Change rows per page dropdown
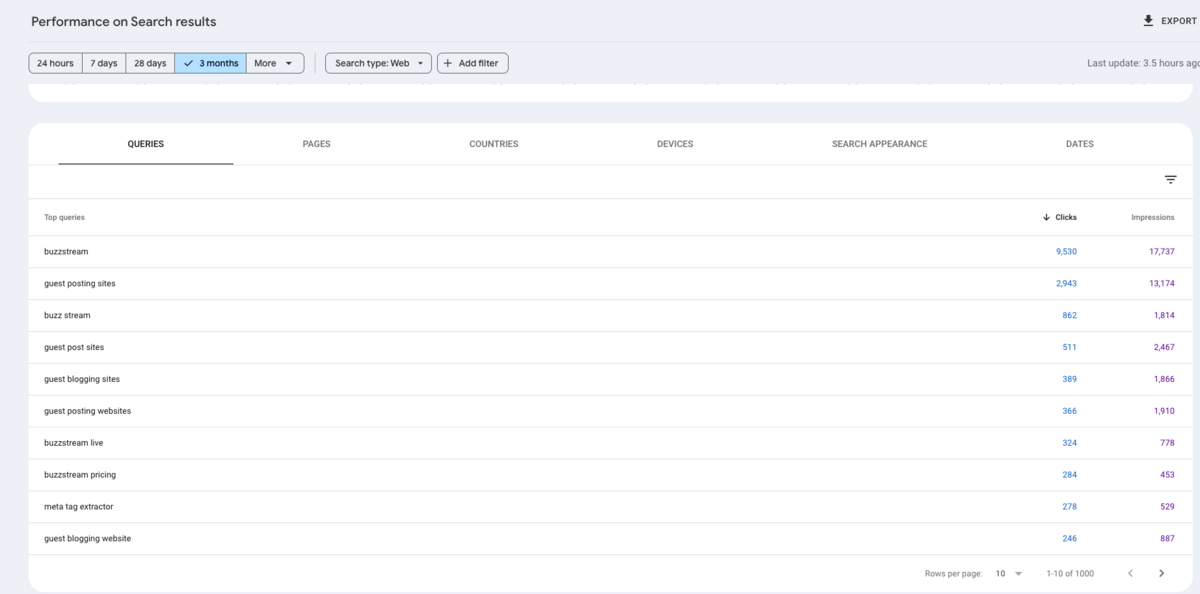 point(1009,573)
